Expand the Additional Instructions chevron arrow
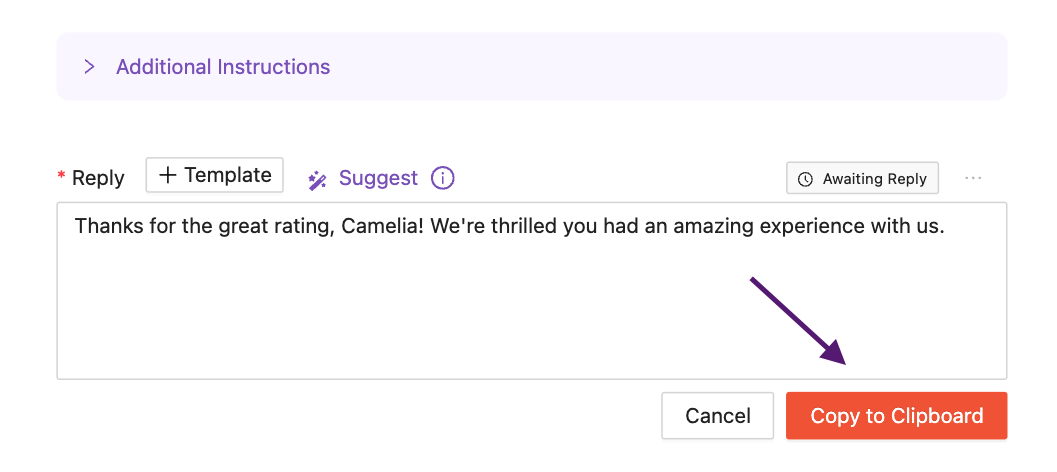 pos(89,67)
